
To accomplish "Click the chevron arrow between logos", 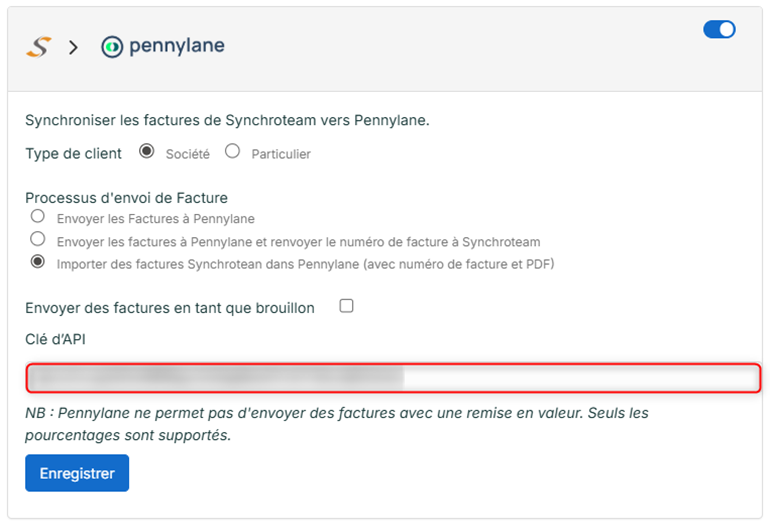I will click(x=73, y=47).
